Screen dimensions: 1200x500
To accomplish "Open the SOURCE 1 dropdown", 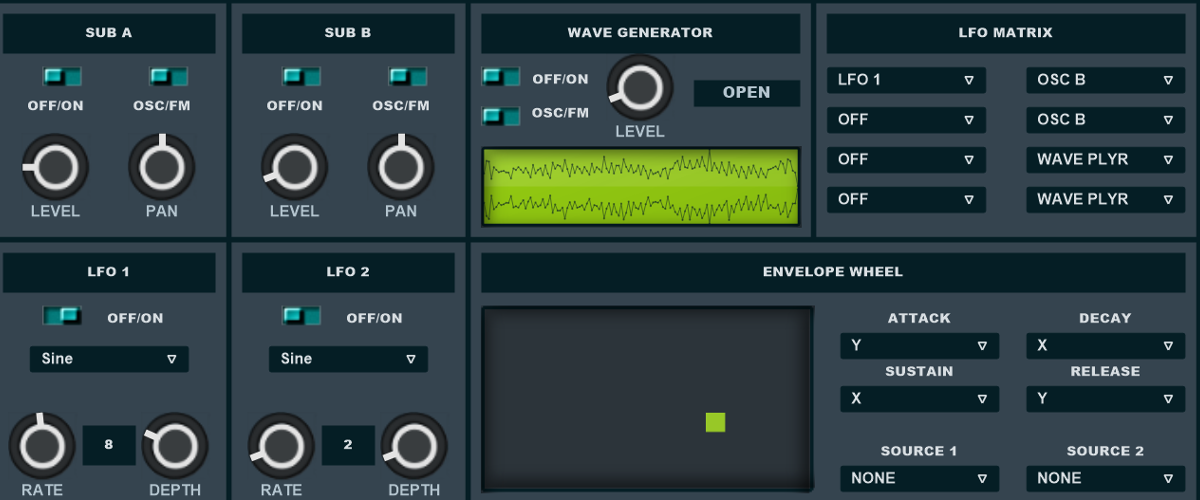I will [x=919, y=479].
